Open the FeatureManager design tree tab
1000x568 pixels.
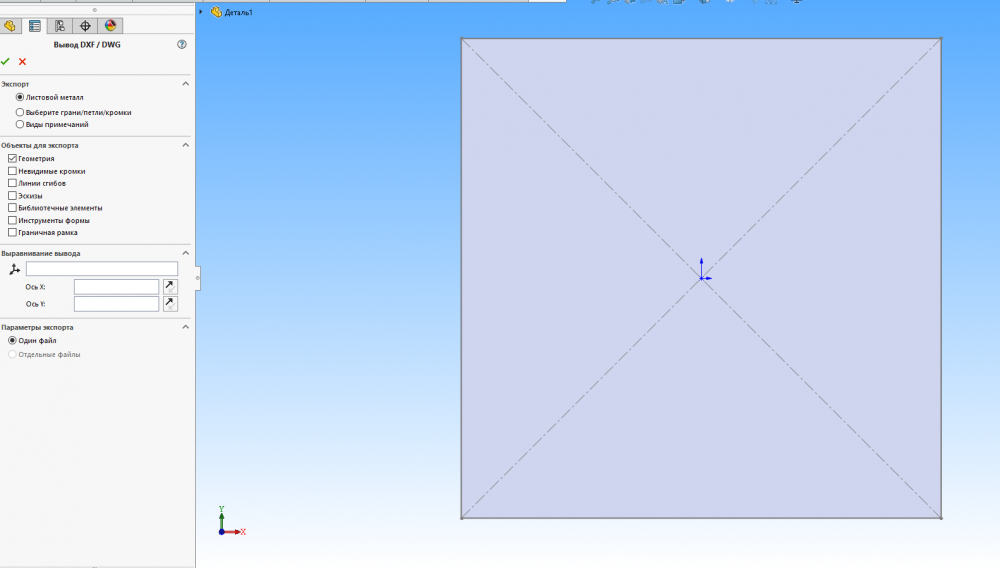pos(11,26)
